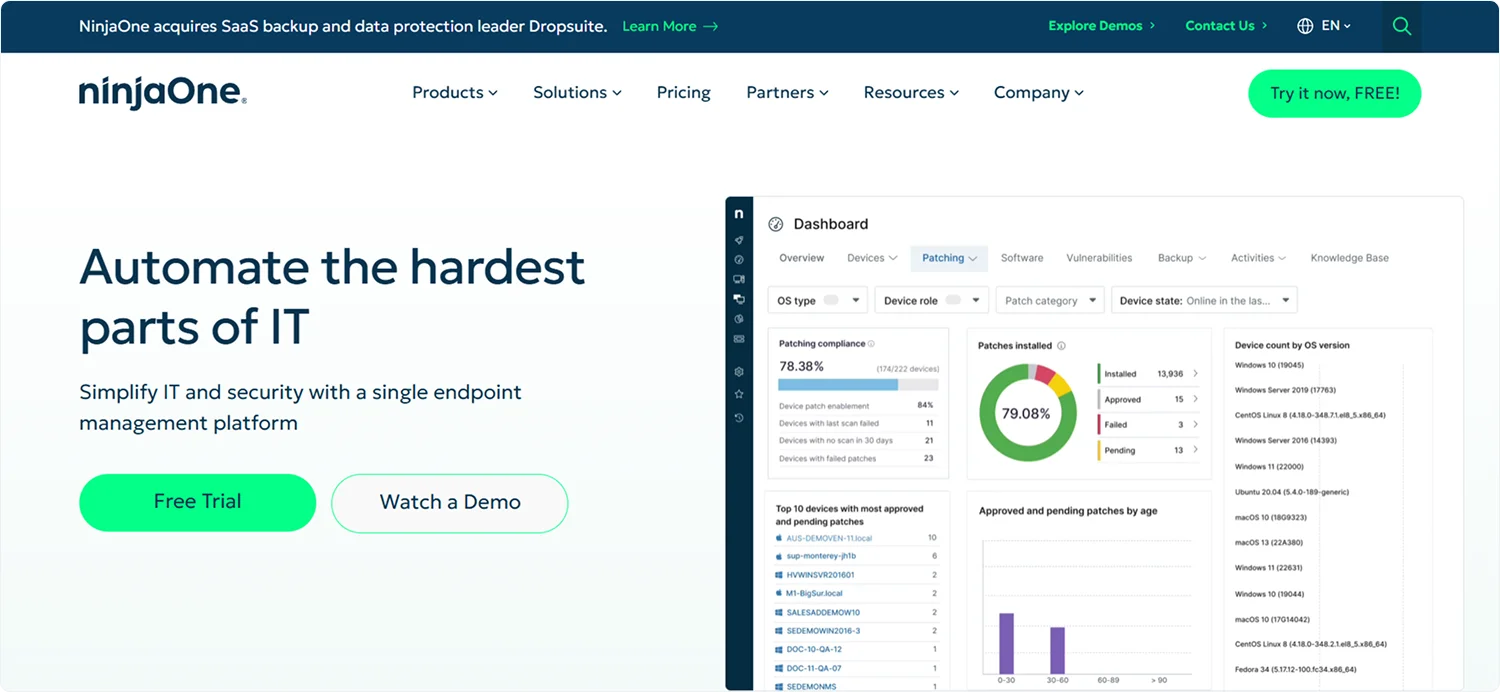Expand the Products menu

tap(455, 93)
